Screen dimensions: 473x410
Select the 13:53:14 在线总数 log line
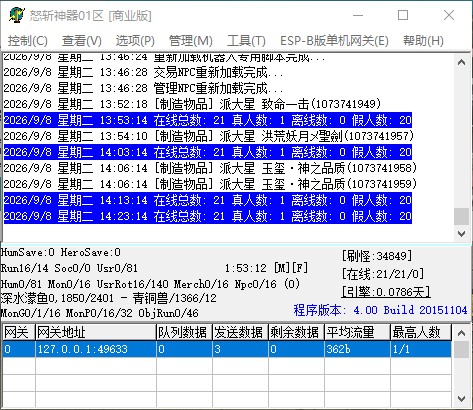208,120
